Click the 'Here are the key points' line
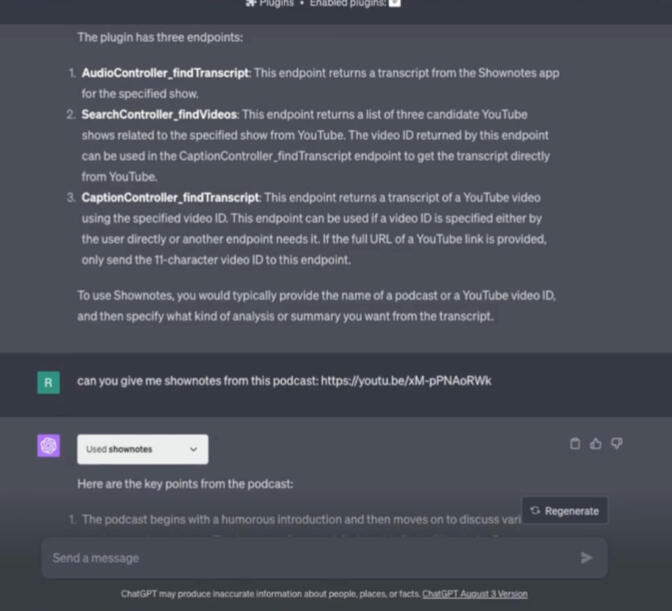This screenshot has height=611, width=672. tap(185, 484)
